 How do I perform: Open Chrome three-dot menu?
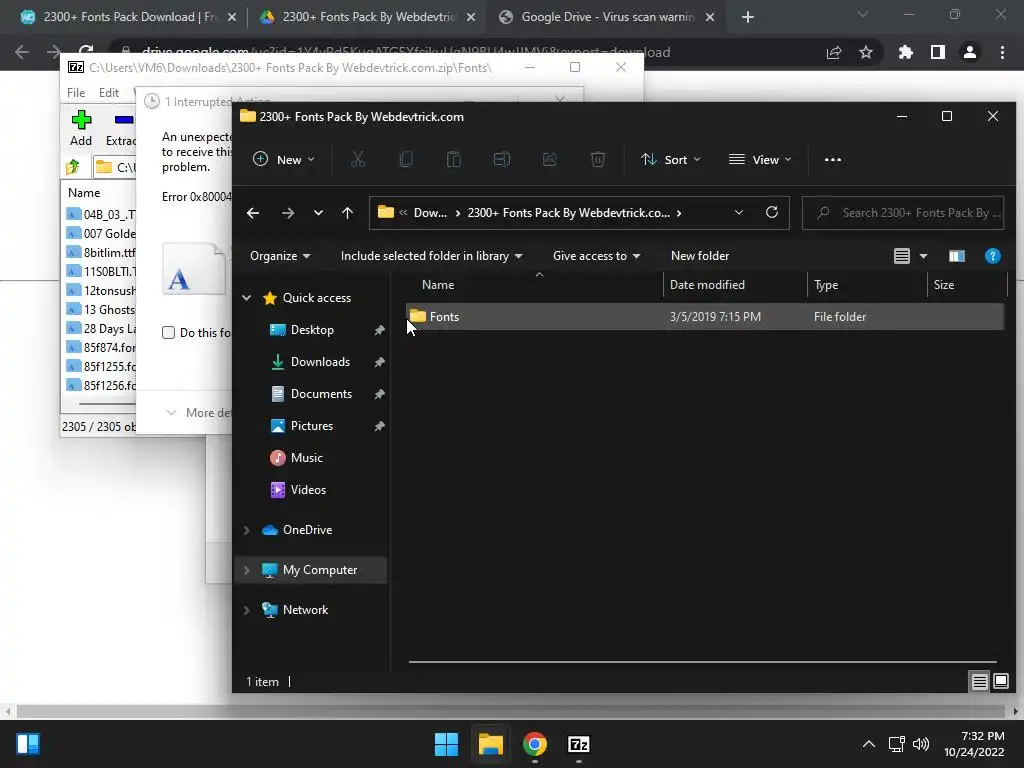click(1002, 52)
